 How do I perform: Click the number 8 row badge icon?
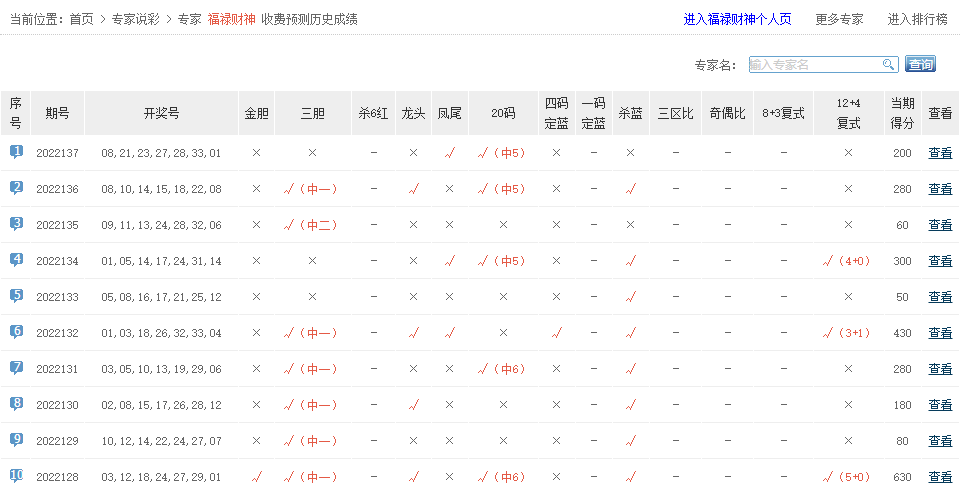click(16, 404)
